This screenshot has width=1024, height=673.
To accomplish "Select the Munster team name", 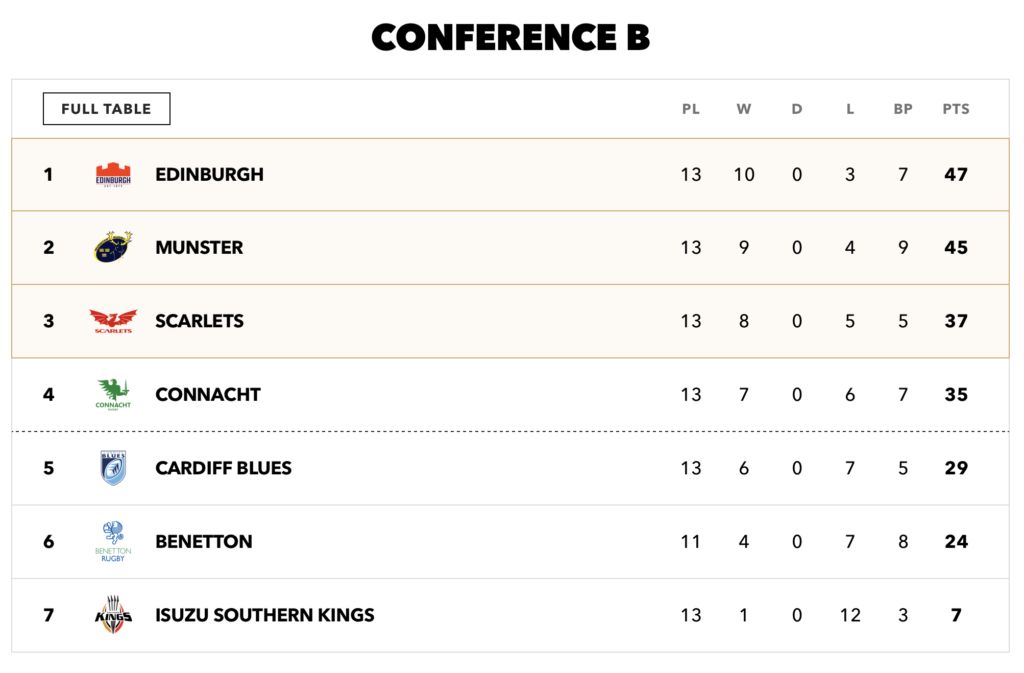I will pos(199,247).
